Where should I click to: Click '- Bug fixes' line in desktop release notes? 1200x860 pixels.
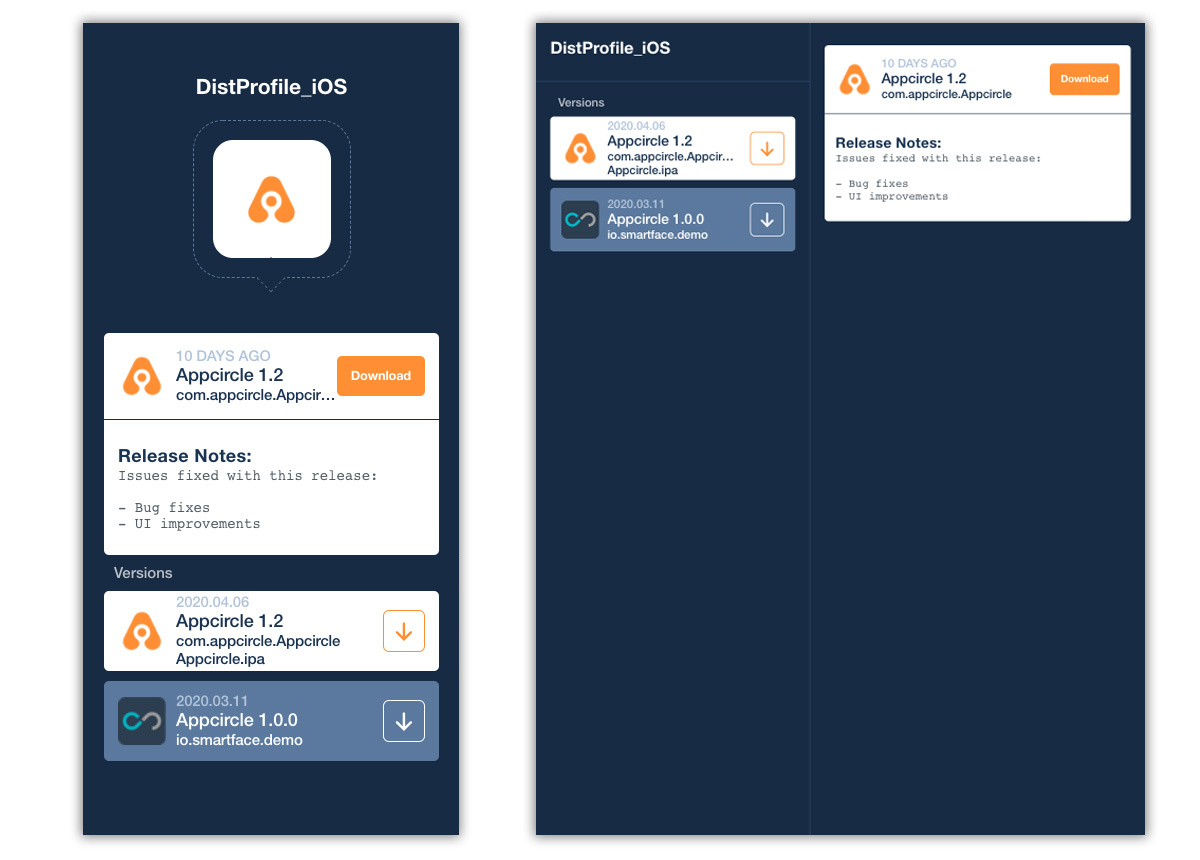click(872, 184)
